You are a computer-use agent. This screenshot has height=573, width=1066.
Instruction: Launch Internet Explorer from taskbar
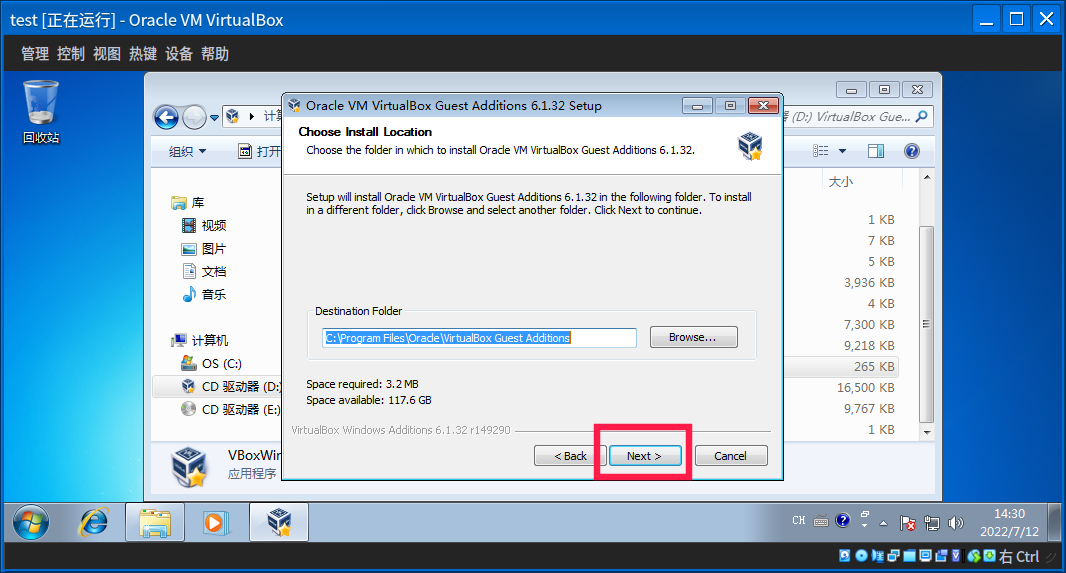[x=94, y=521]
